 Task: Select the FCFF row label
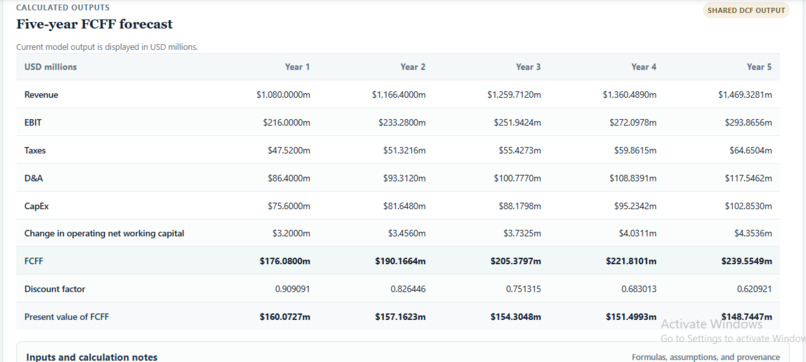[x=34, y=261]
